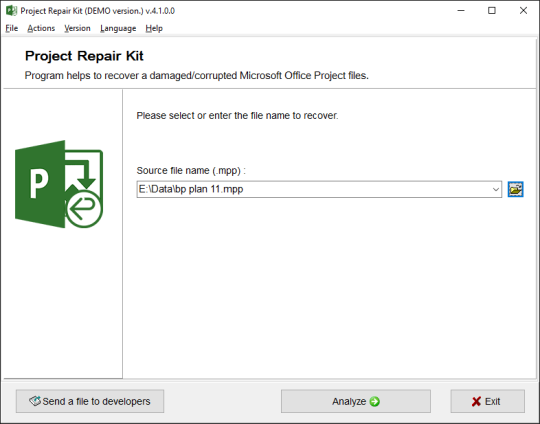The width and height of the screenshot is (540, 424).
Task: Click the browse folder icon next to source file
Action: pos(515,189)
